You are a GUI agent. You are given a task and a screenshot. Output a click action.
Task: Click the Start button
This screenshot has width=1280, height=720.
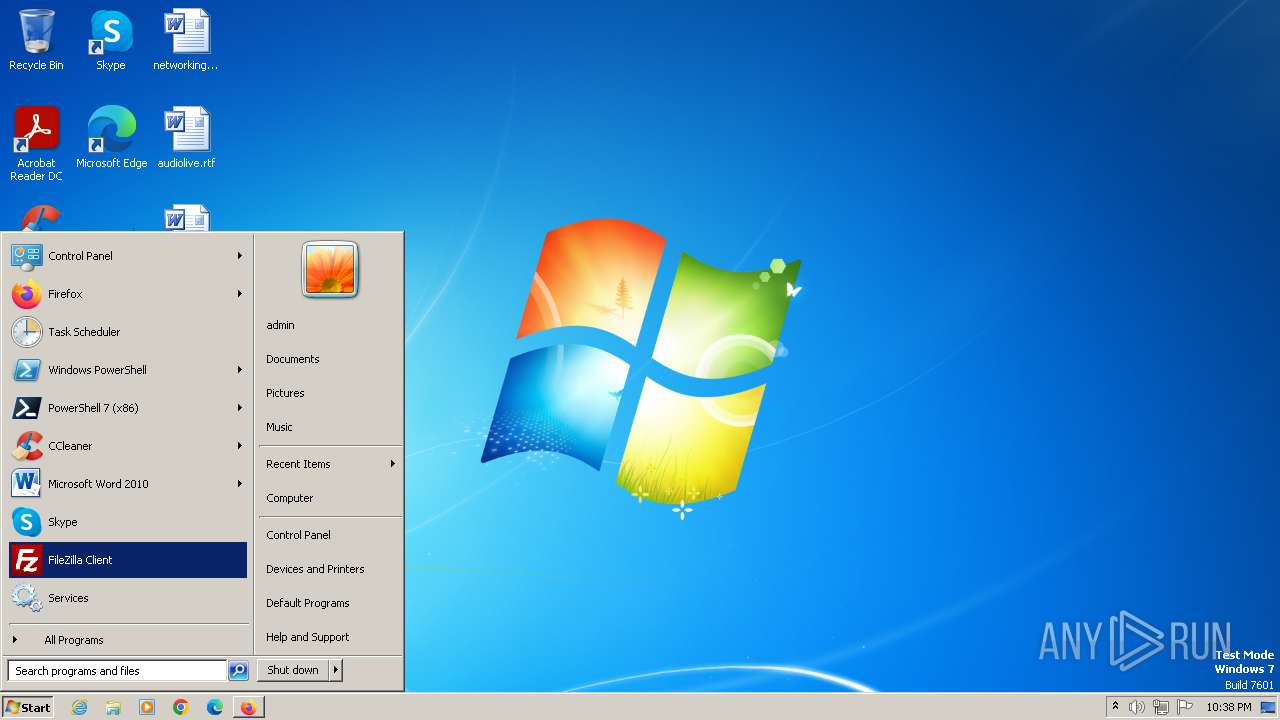pyautogui.click(x=28, y=707)
